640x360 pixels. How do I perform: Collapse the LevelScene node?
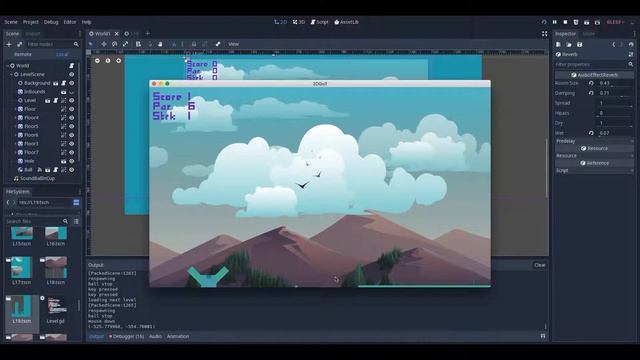point(11,74)
